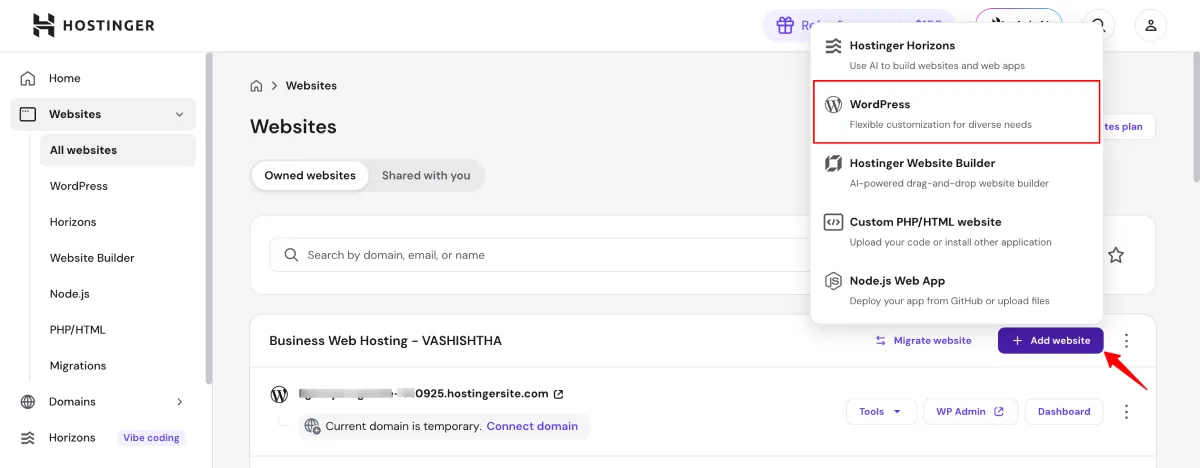Click the Domains globe icon
This screenshot has width=1200, height=468.
(28, 402)
